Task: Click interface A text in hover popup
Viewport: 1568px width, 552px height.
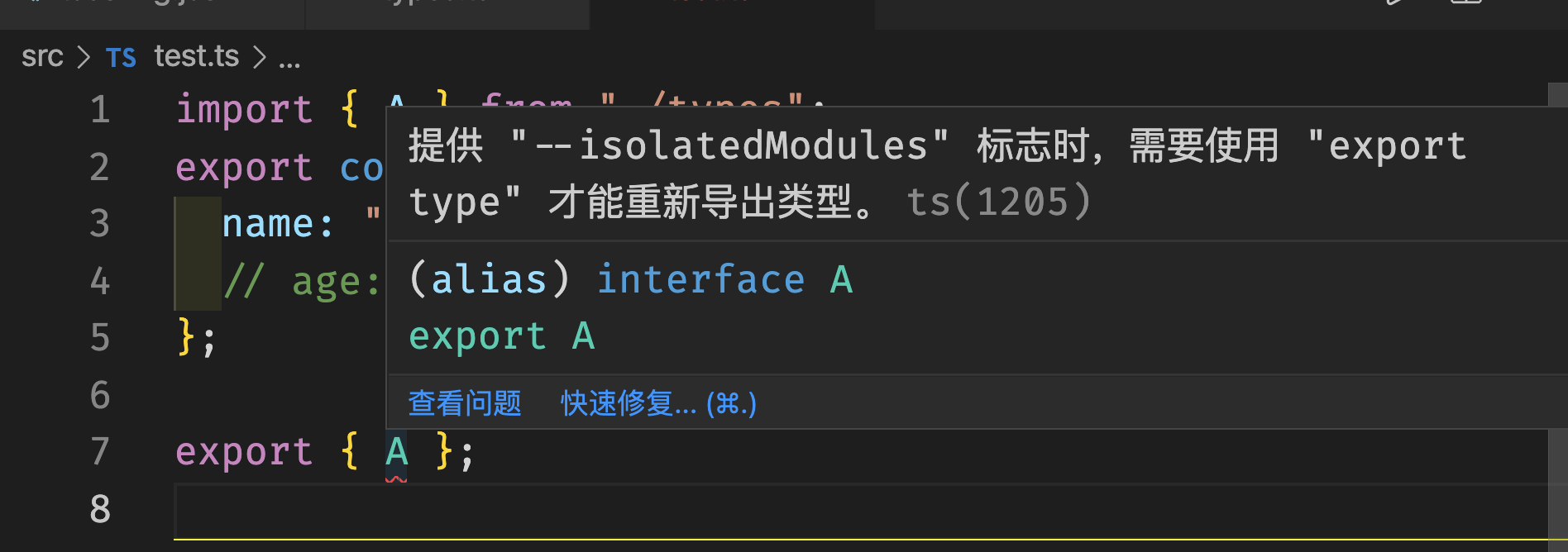Action: [x=725, y=279]
